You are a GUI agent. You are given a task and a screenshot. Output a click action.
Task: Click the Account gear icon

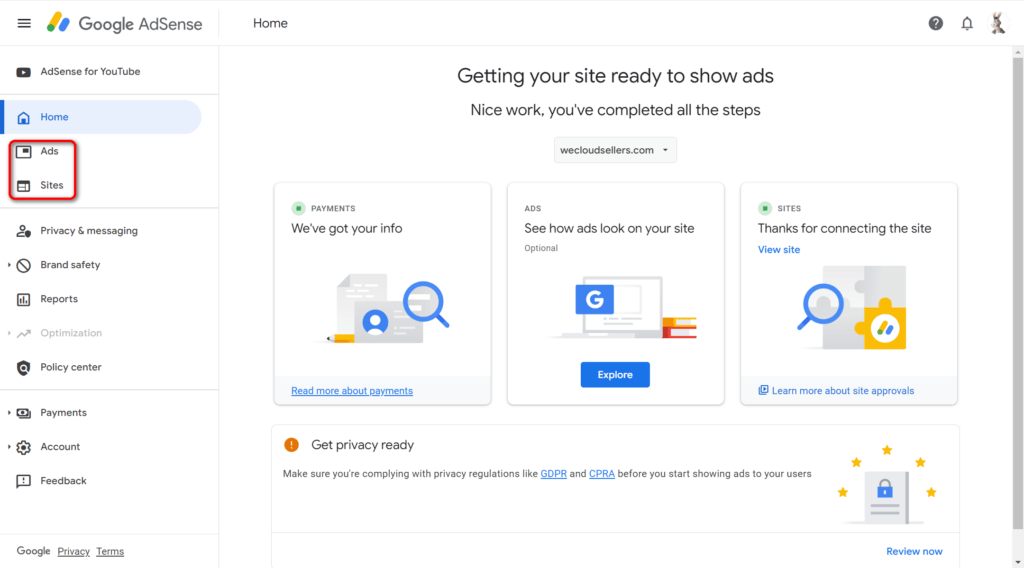click(x=24, y=447)
